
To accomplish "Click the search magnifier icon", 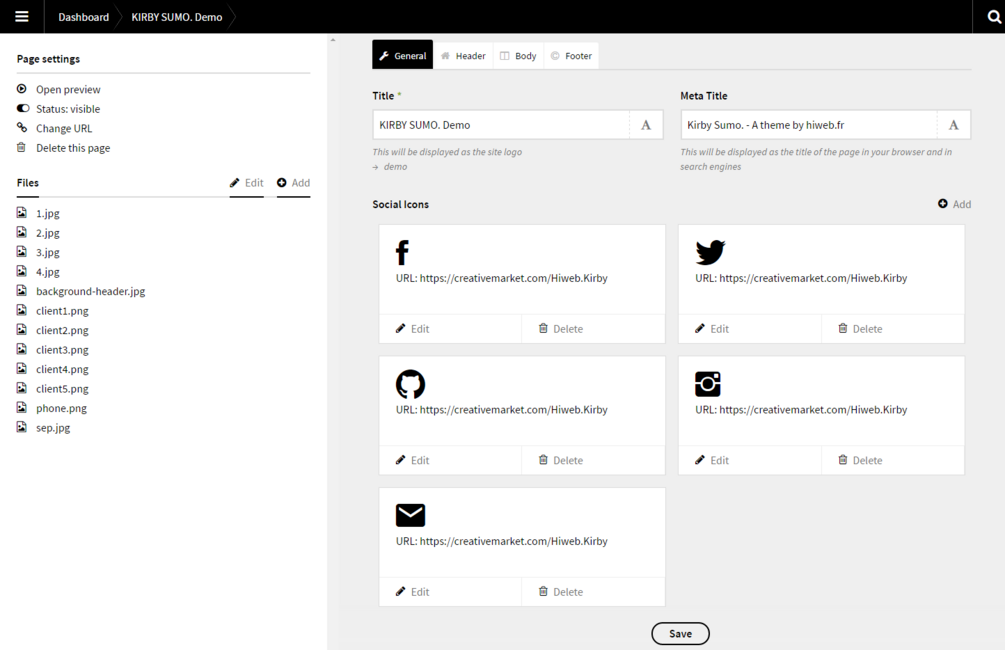I will click(993, 17).
